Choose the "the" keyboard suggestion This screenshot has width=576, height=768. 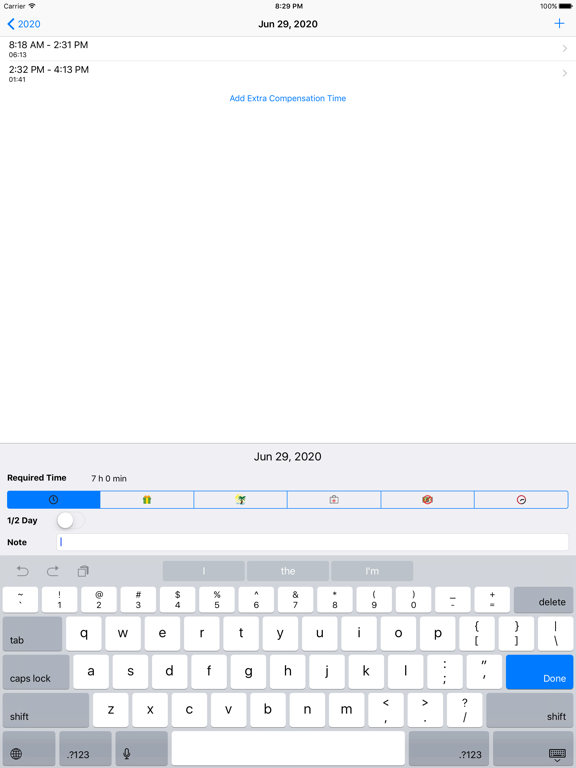tap(288, 571)
